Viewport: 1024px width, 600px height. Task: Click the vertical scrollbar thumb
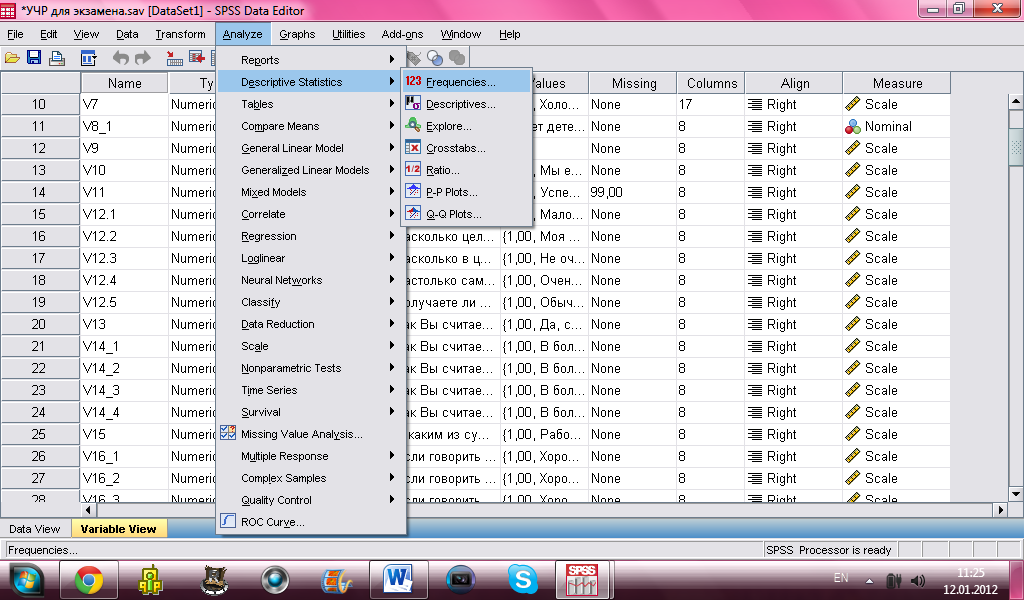coord(1016,148)
